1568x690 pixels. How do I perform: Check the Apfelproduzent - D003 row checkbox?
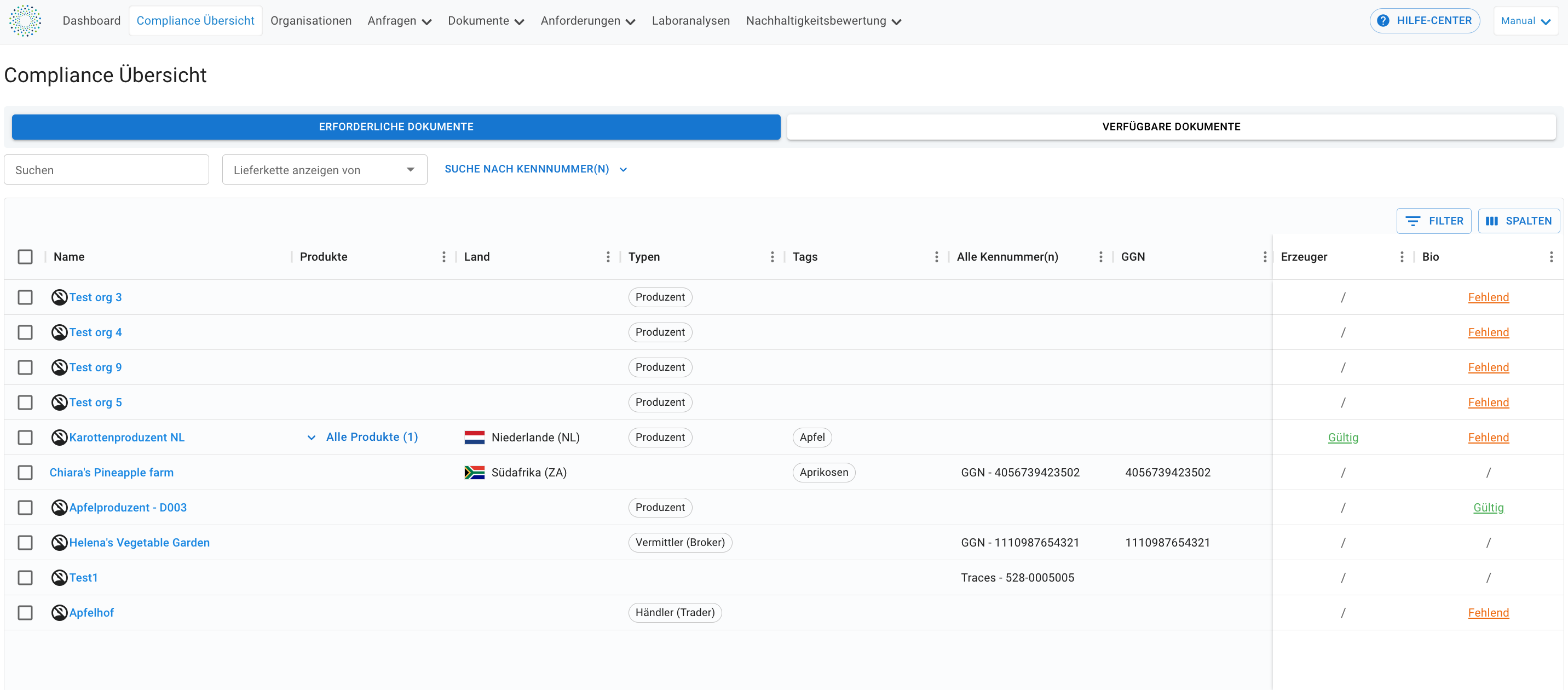click(x=25, y=507)
